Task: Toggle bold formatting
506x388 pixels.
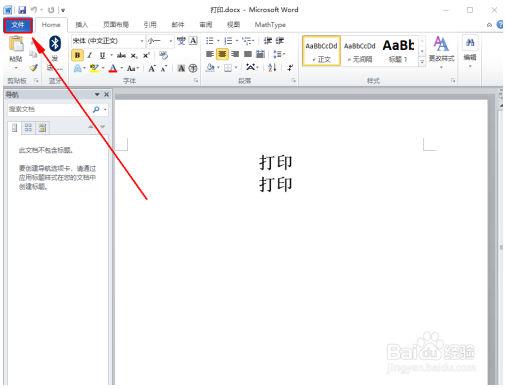Action: (x=77, y=55)
